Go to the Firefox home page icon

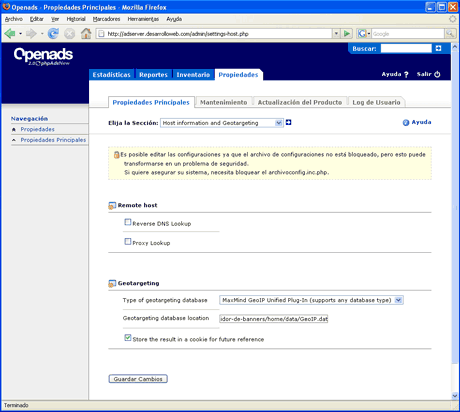click(86, 34)
